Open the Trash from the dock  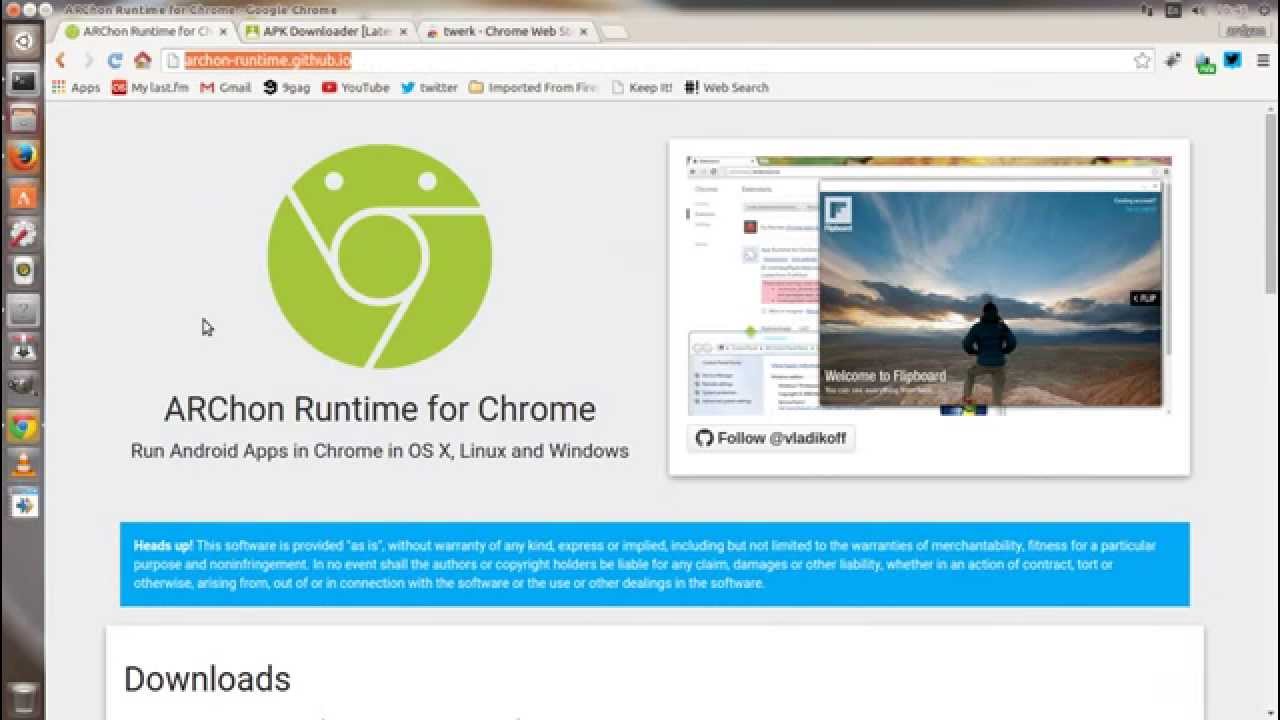(23, 697)
